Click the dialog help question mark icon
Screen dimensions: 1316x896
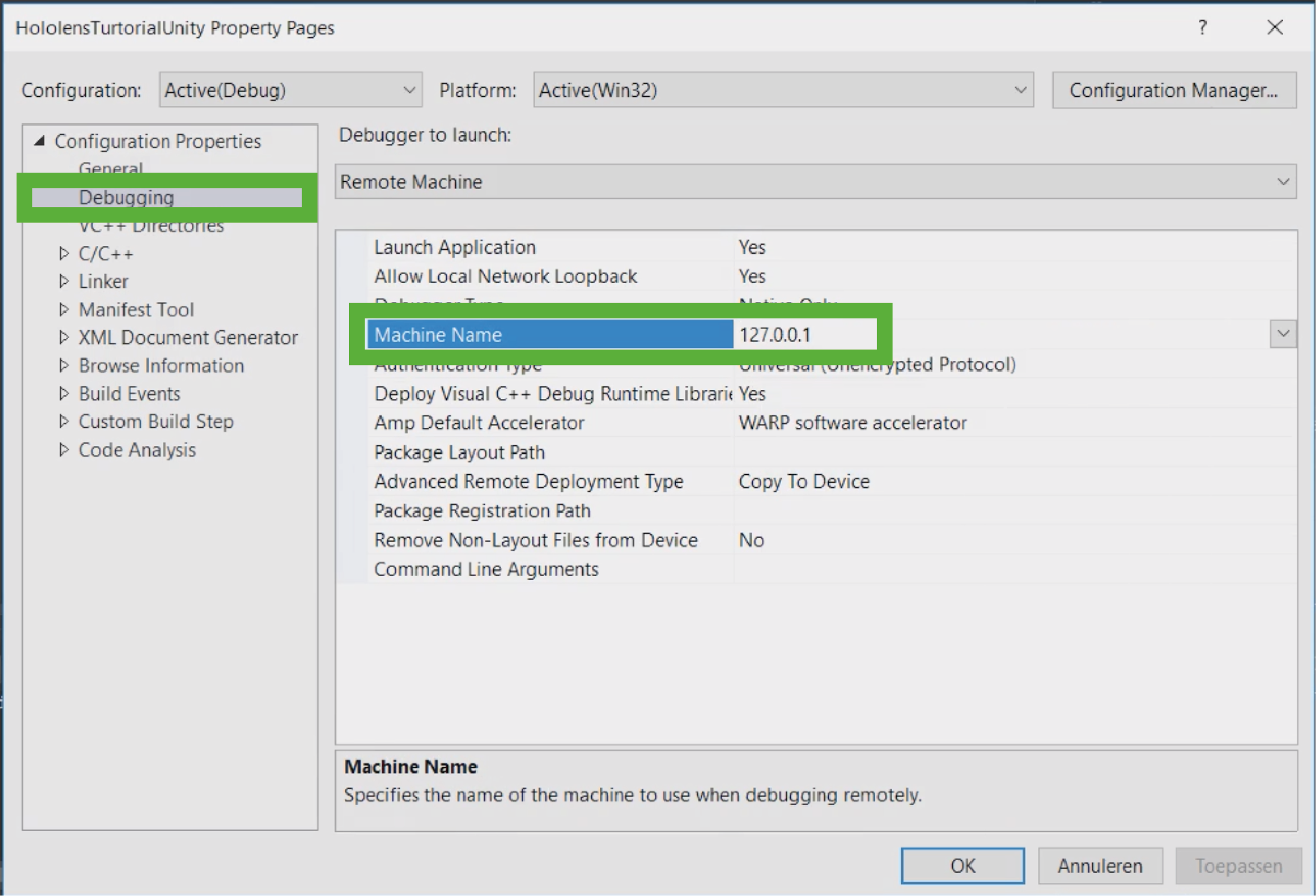coord(1203,27)
